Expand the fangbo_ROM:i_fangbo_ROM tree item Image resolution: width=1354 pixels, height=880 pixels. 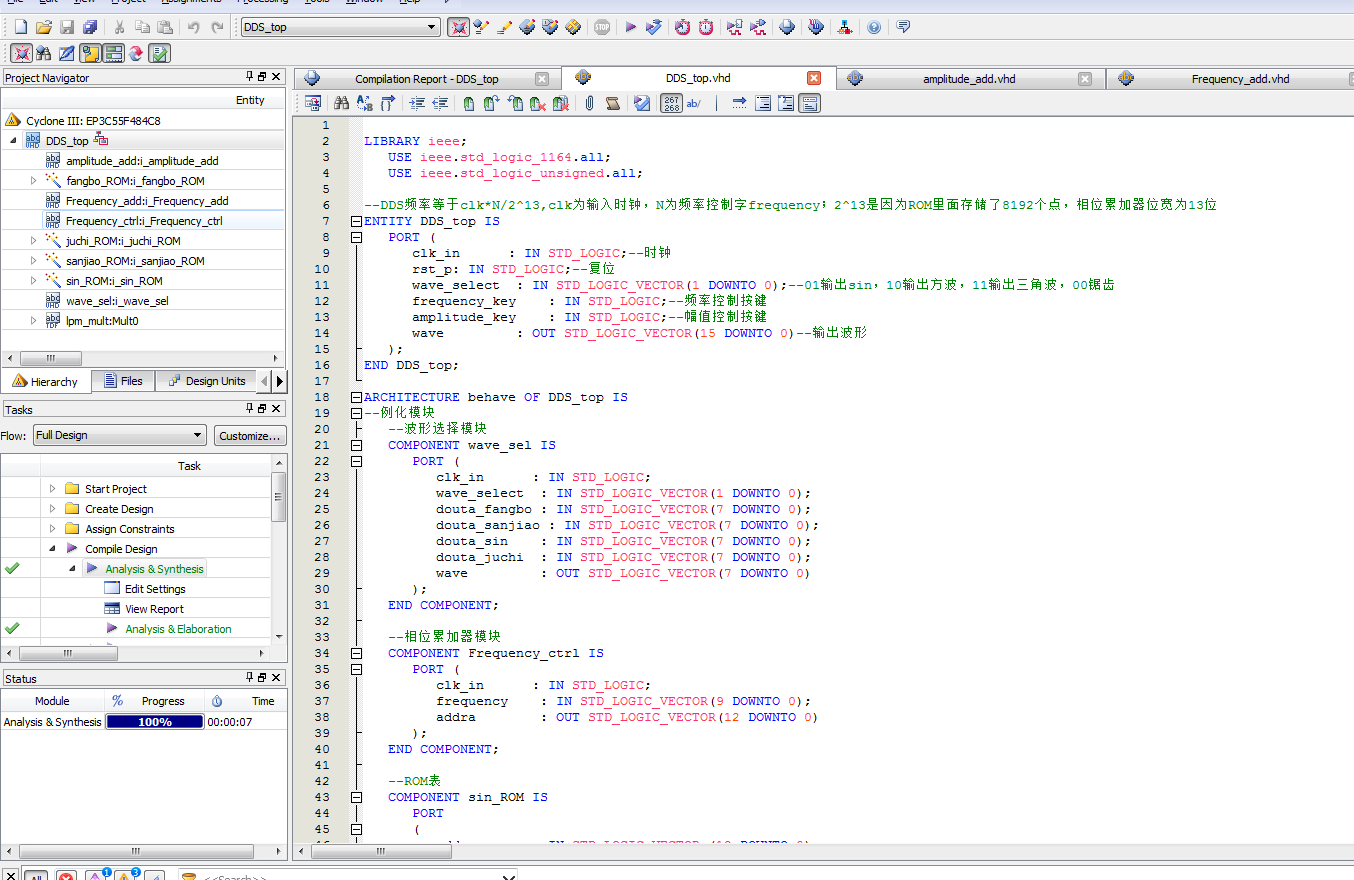coord(31,181)
